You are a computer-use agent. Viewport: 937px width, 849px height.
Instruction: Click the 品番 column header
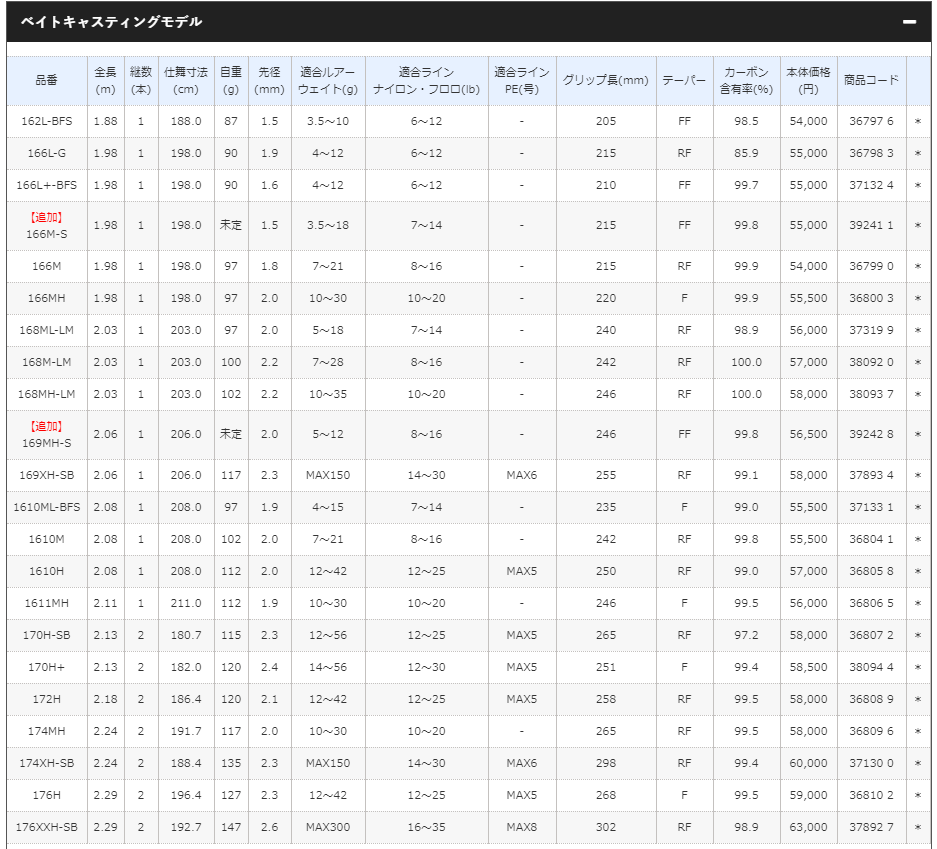click(46, 81)
